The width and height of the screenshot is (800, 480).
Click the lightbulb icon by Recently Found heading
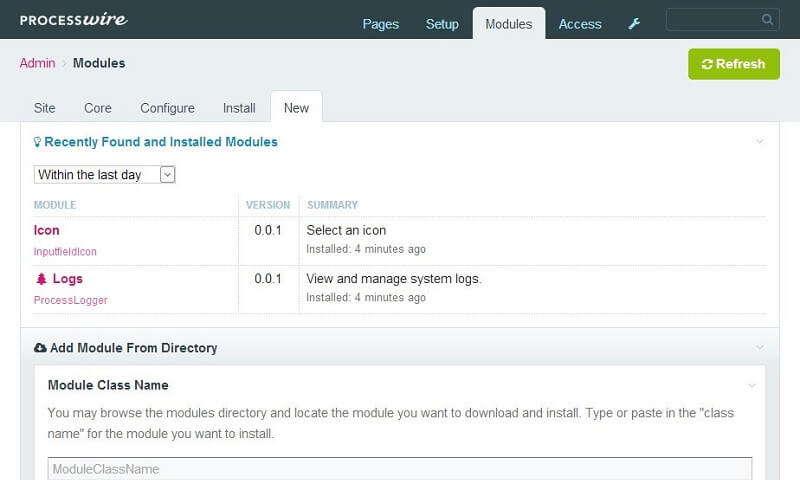coord(37,142)
